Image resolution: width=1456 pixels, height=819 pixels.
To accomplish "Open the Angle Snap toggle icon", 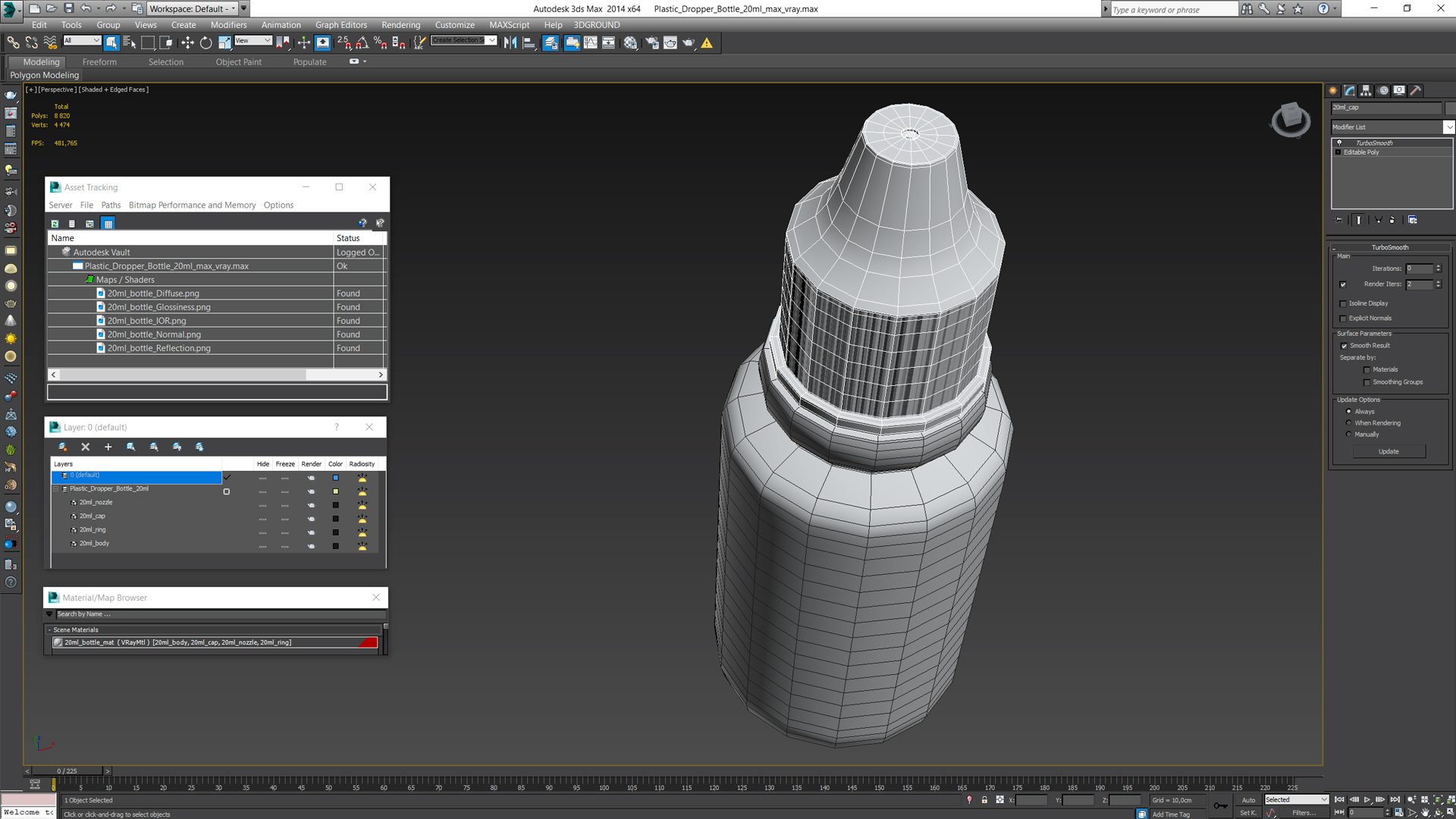I will click(362, 43).
